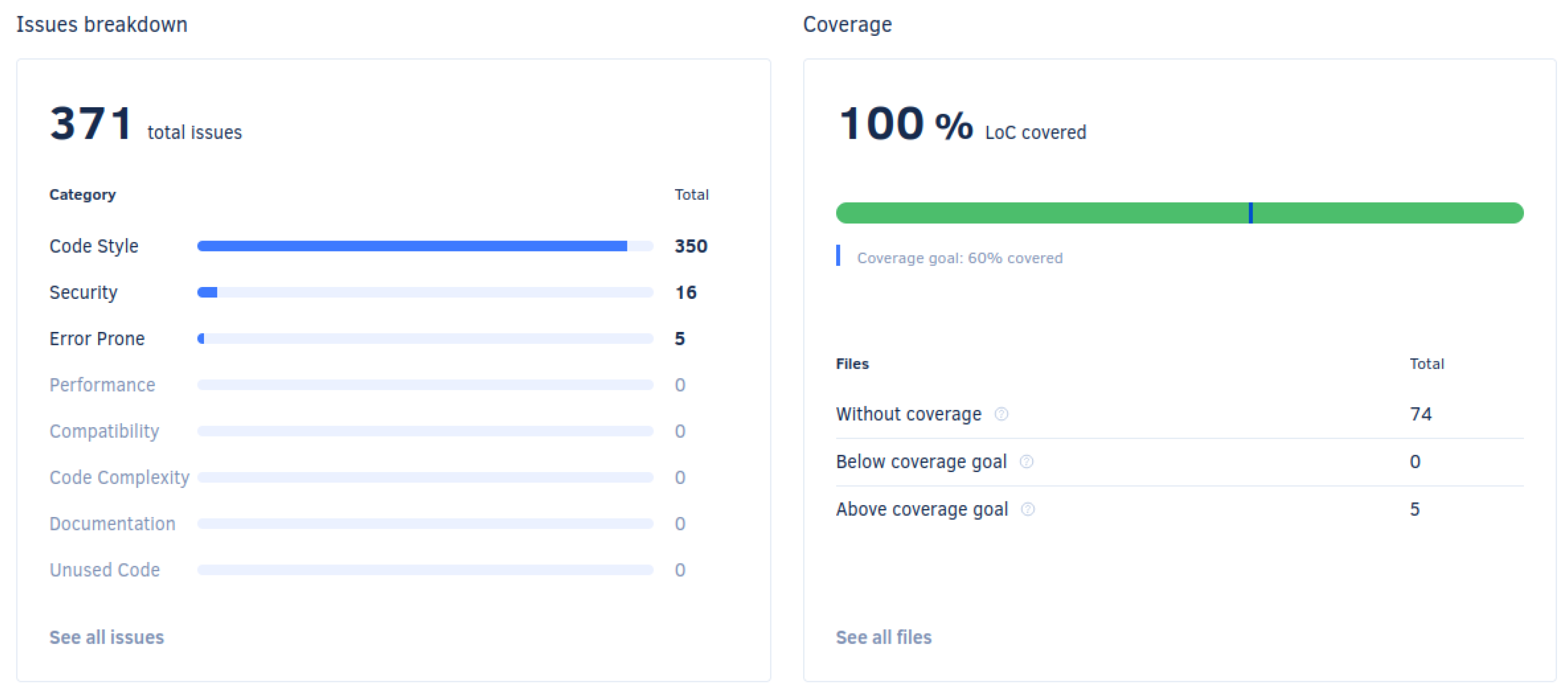Click the Documentation category label
The image size is (1568, 694).
tap(112, 524)
